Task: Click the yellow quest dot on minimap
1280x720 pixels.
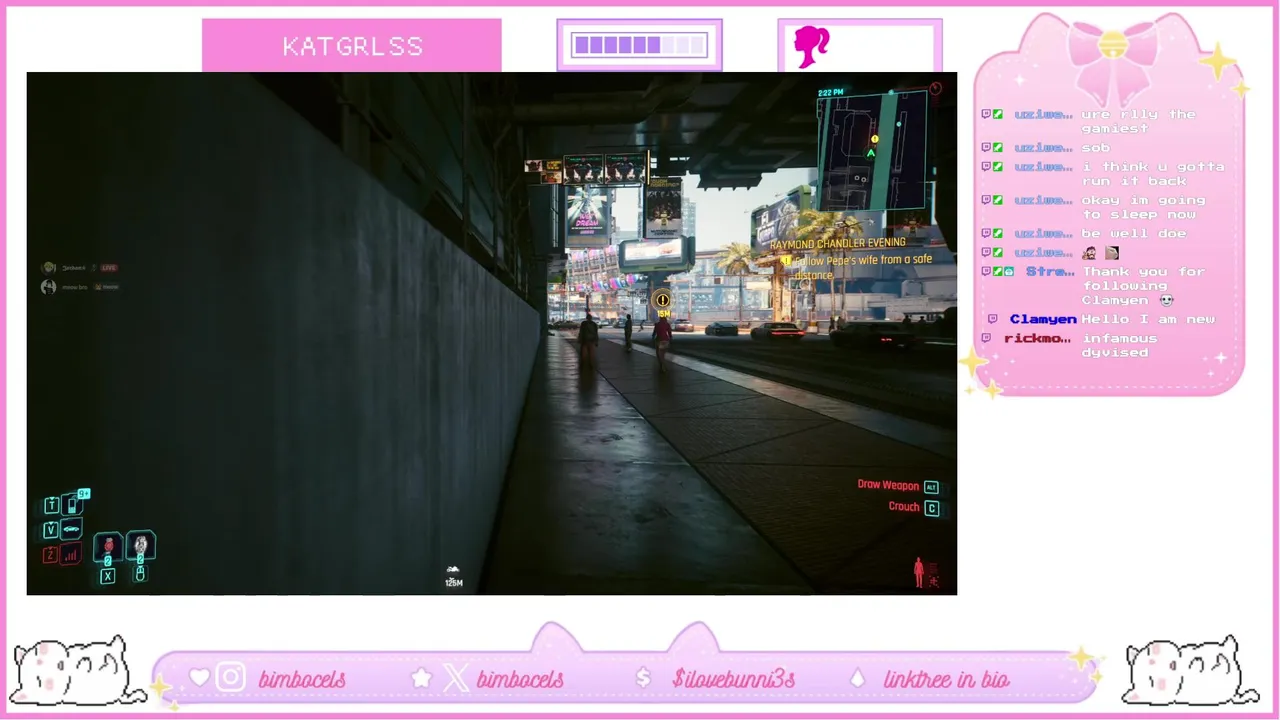Action: (875, 139)
